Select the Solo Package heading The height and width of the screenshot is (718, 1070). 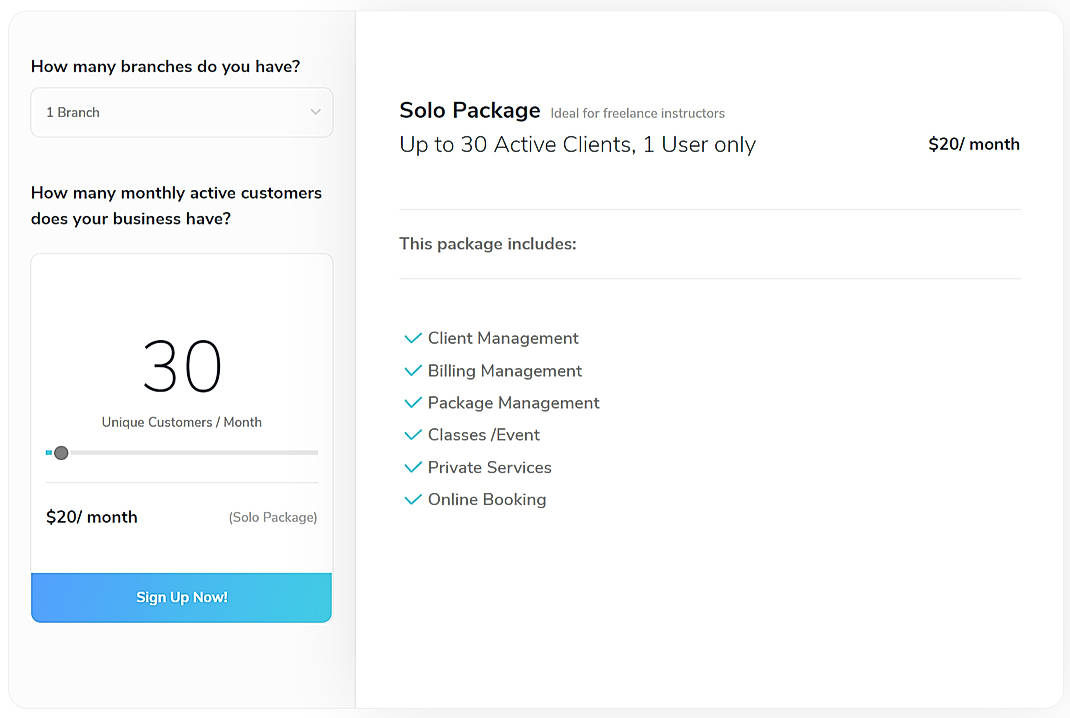pyautogui.click(x=470, y=110)
